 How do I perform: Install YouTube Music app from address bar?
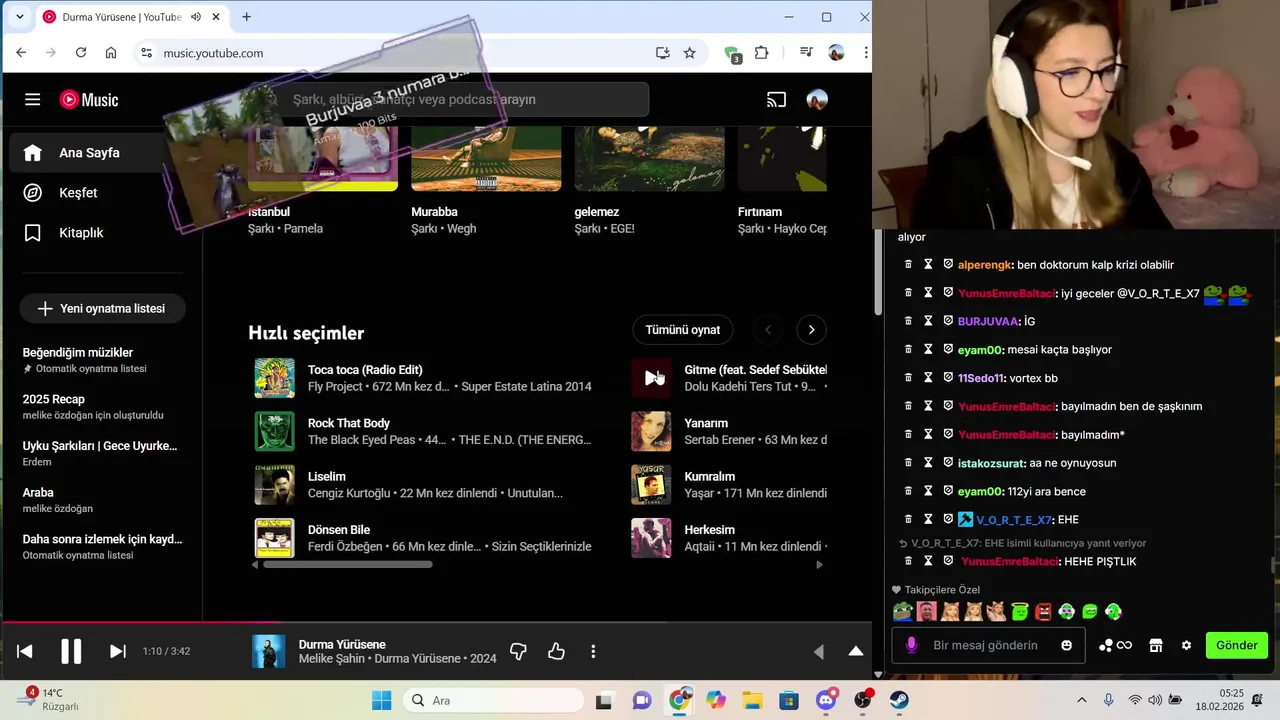(x=662, y=53)
